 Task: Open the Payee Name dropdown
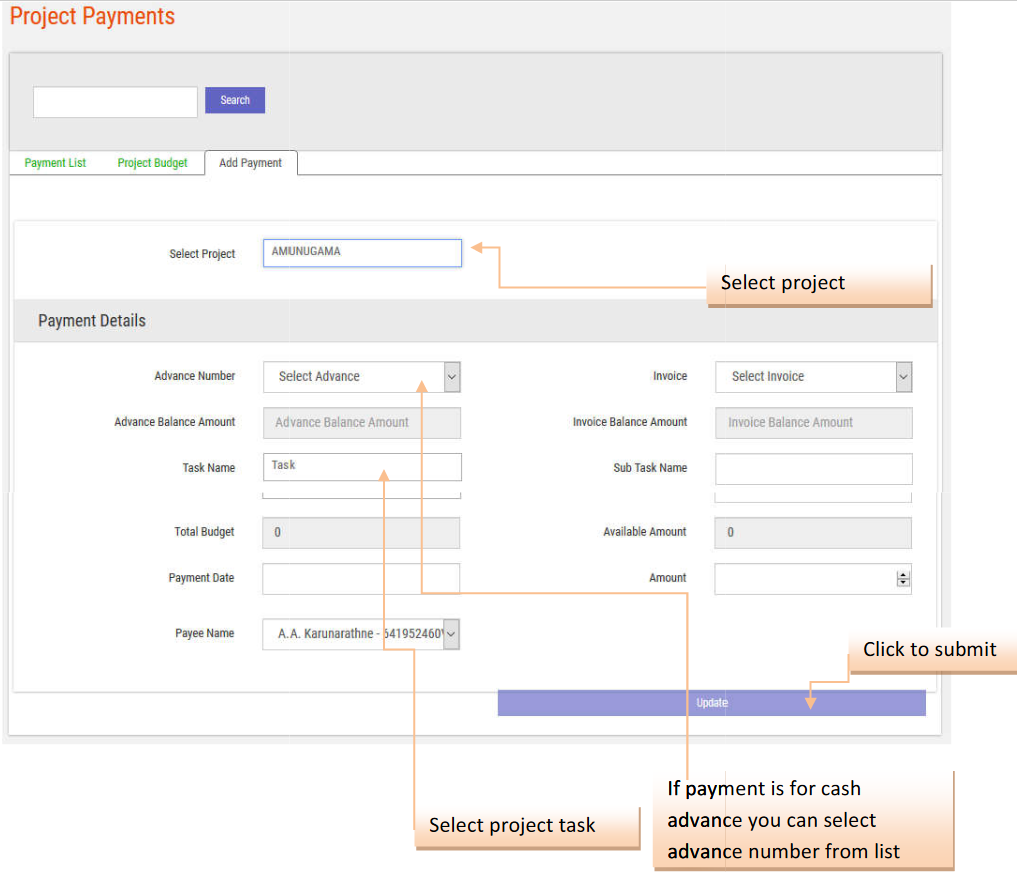click(361, 634)
